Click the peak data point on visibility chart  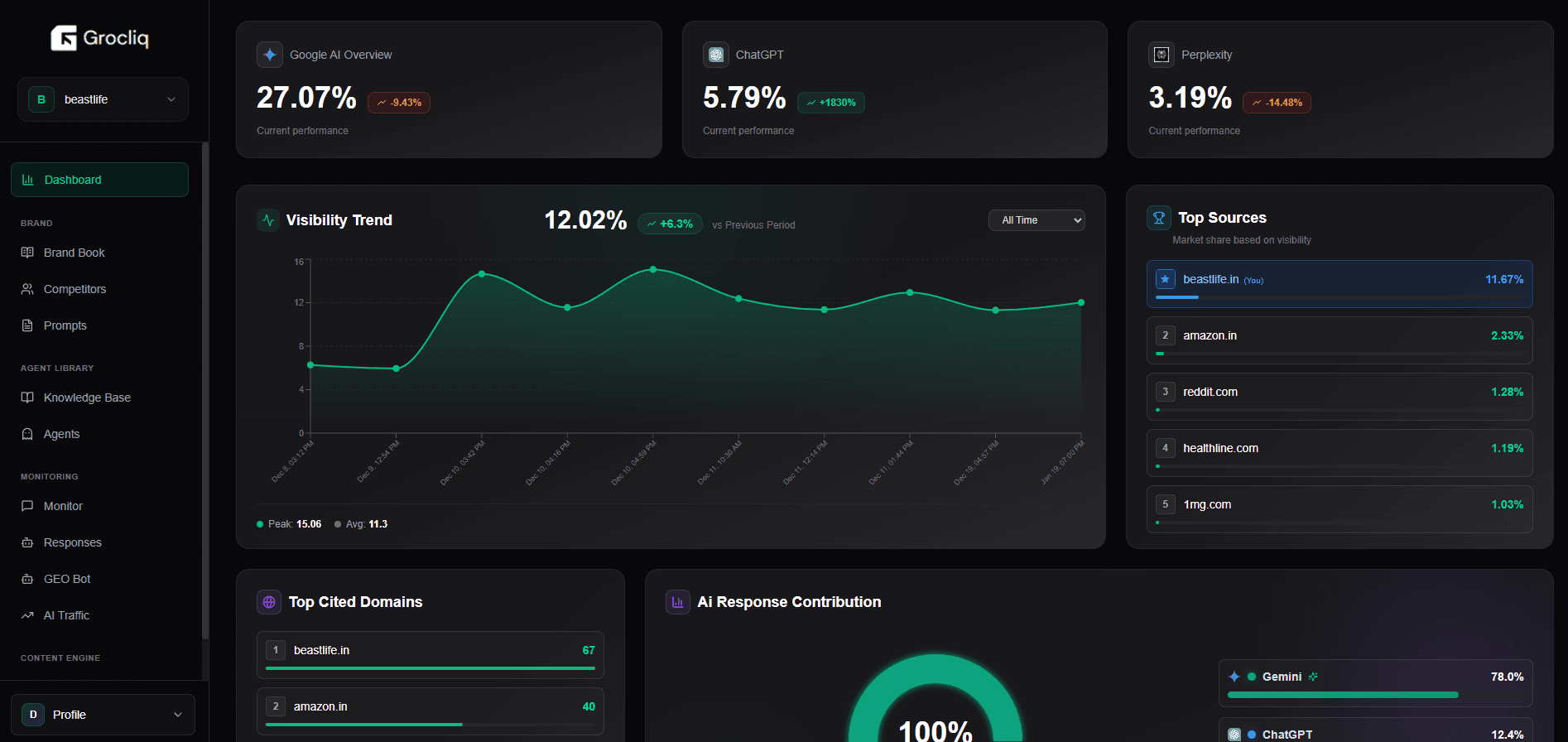(x=653, y=269)
